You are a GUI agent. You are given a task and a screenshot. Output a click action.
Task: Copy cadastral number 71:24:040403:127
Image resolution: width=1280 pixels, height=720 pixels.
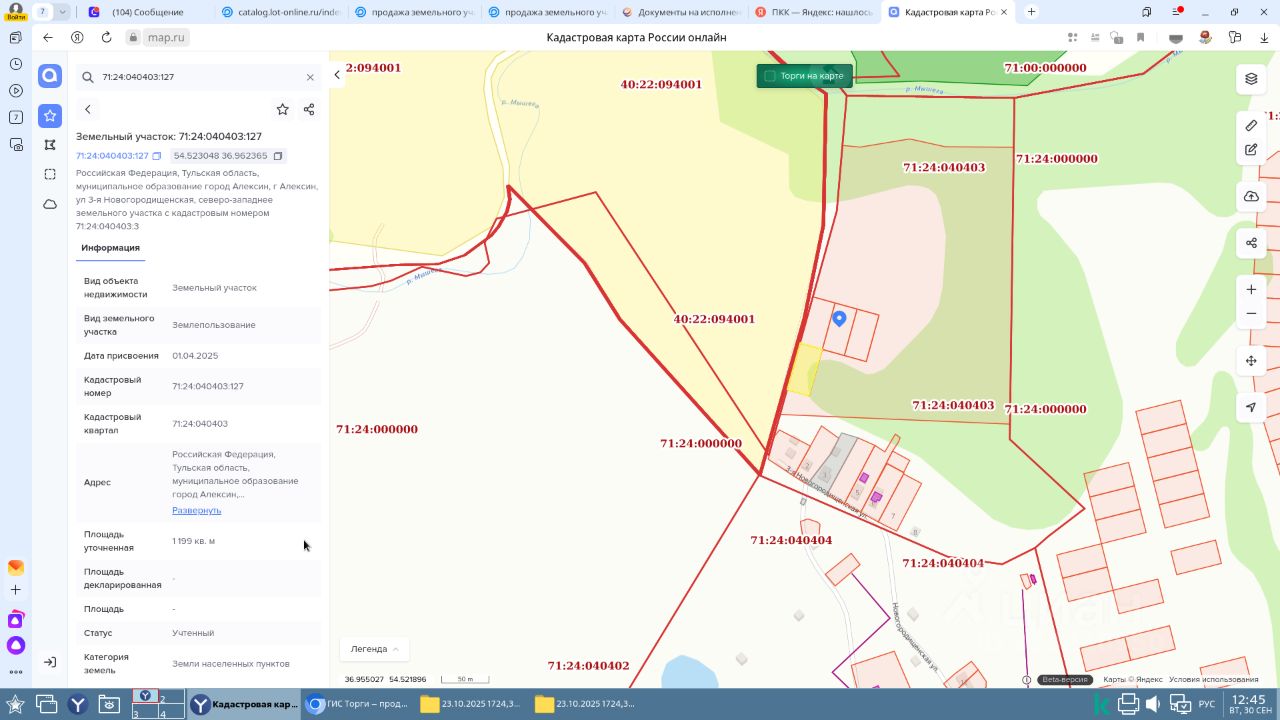tap(157, 156)
